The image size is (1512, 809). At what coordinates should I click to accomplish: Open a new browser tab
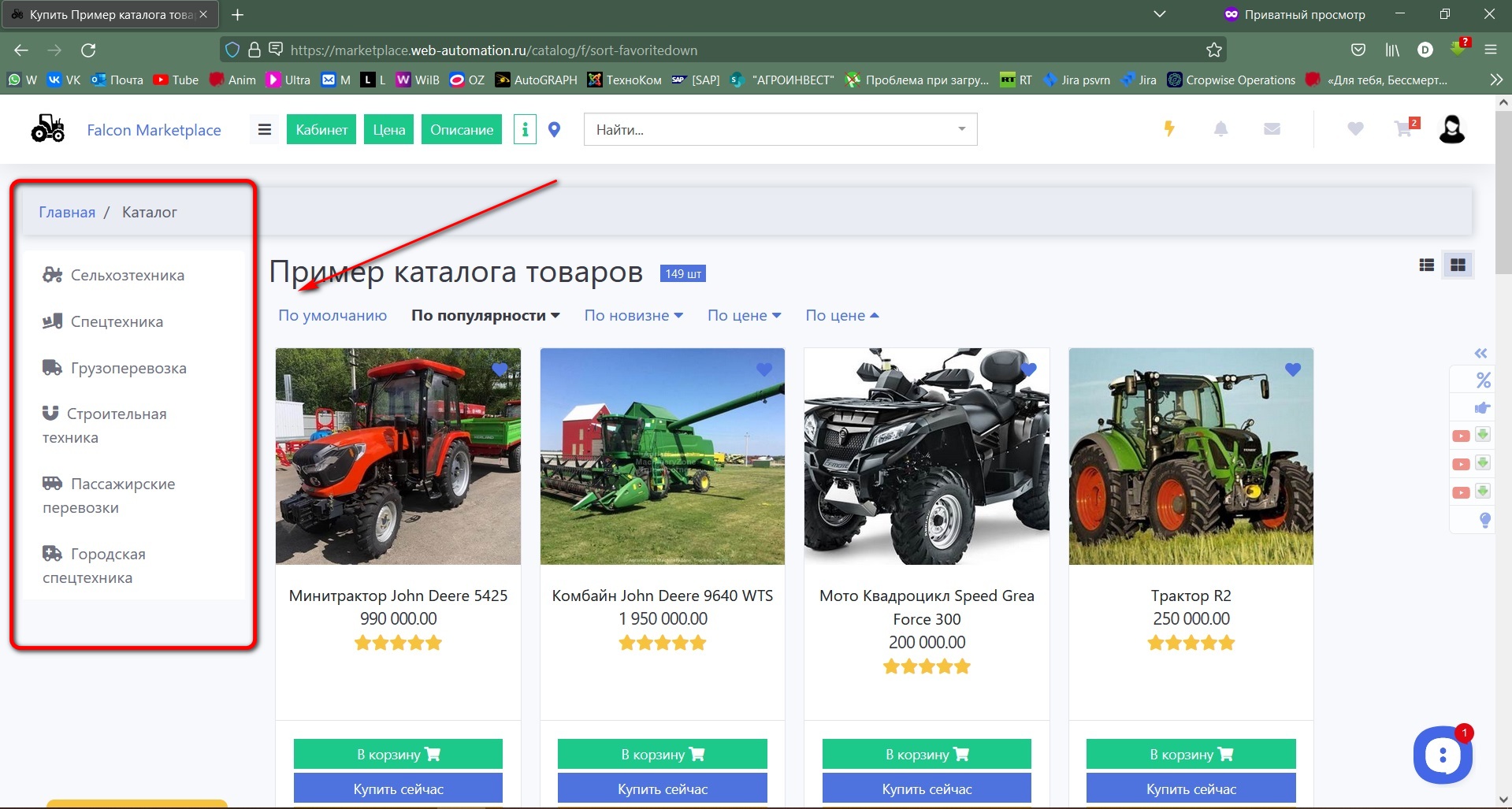coord(238,14)
